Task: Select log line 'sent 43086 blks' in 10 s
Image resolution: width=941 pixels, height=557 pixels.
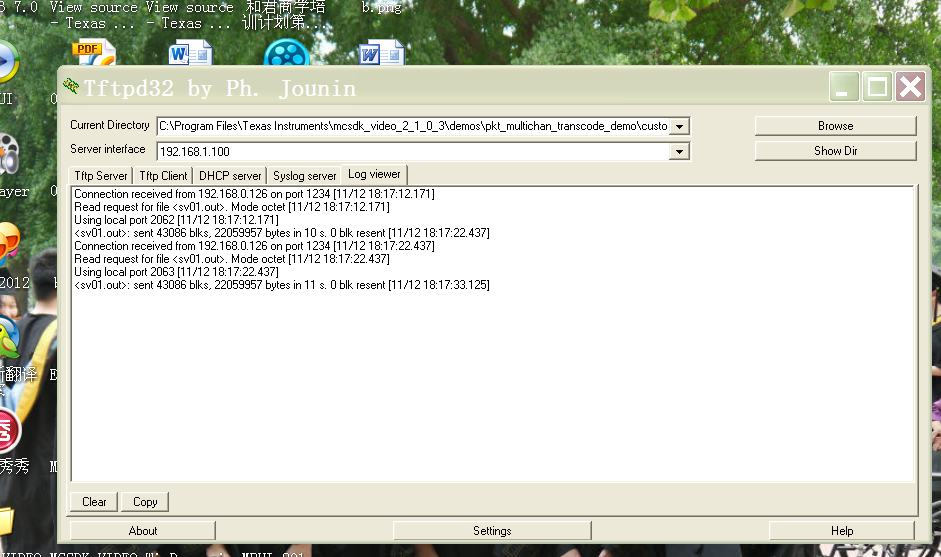Action: (x=282, y=233)
